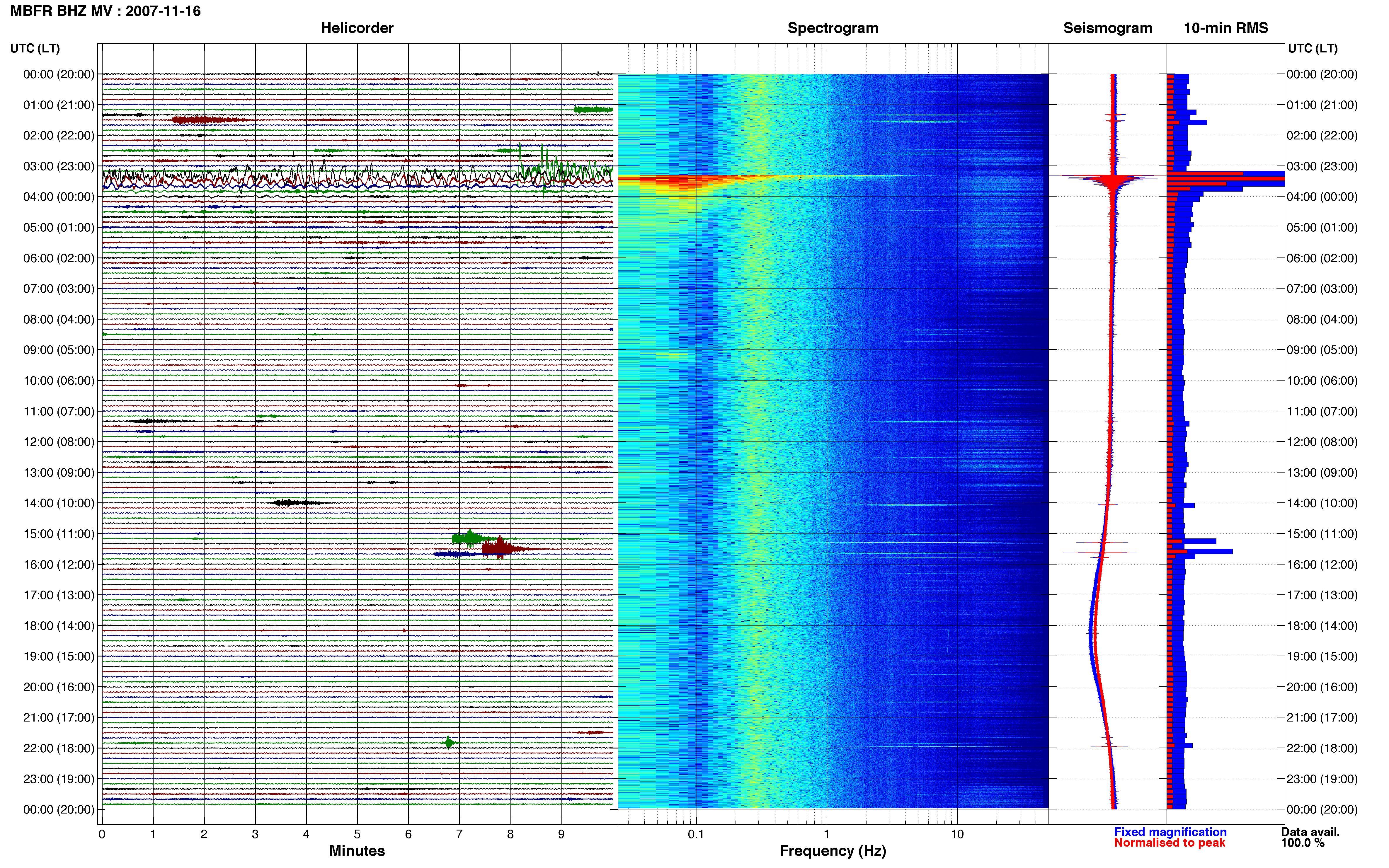
Task: Click the small green event near 22:00 trace
Action: pyautogui.click(x=448, y=743)
